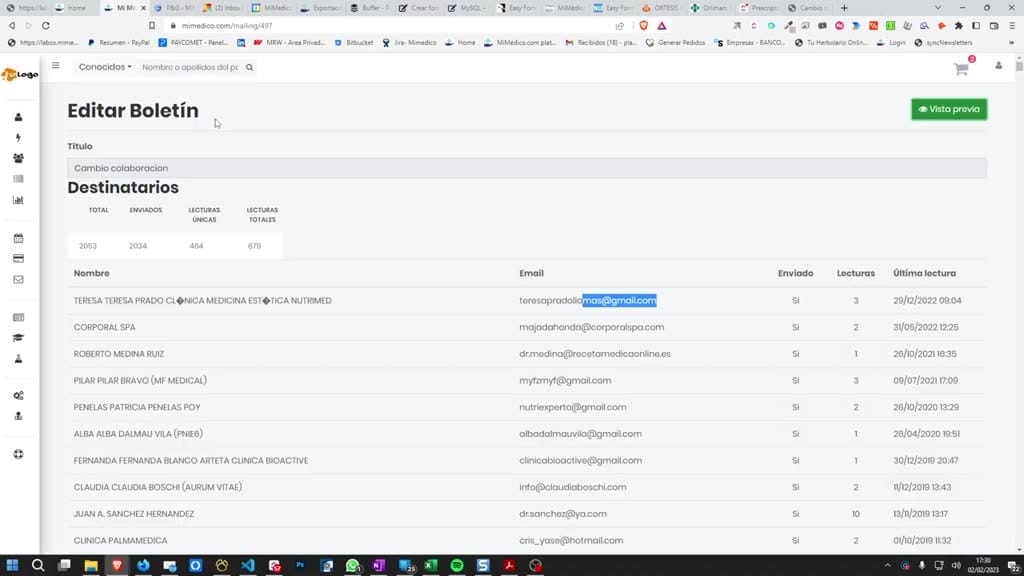This screenshot has height=576, width=1024.
Task: Open the user account icon at top right
Action: pos(999,66)
